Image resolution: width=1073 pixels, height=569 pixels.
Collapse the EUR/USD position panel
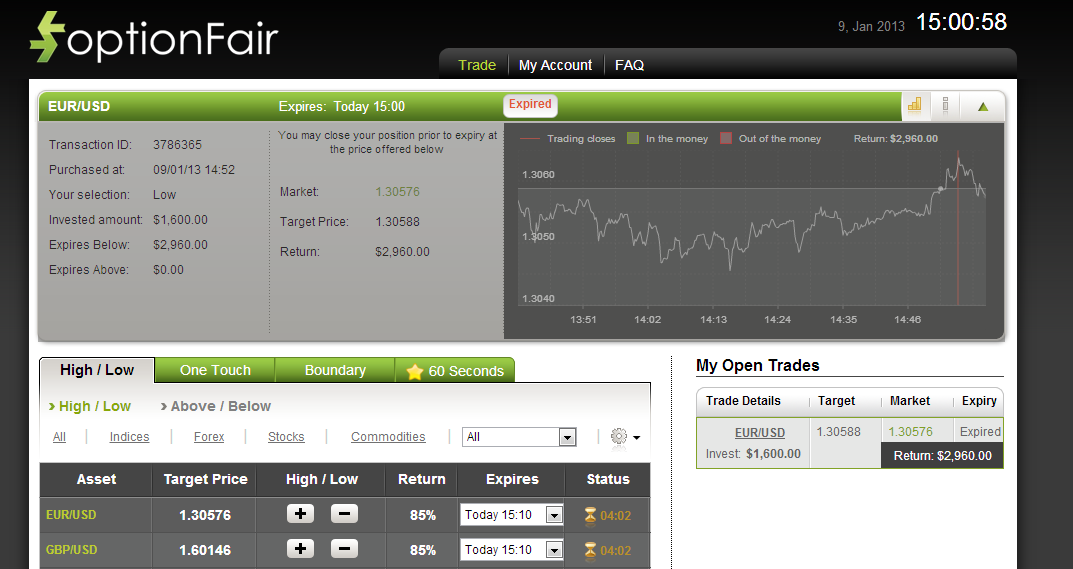pyautogui.click(x=983, y=106)
